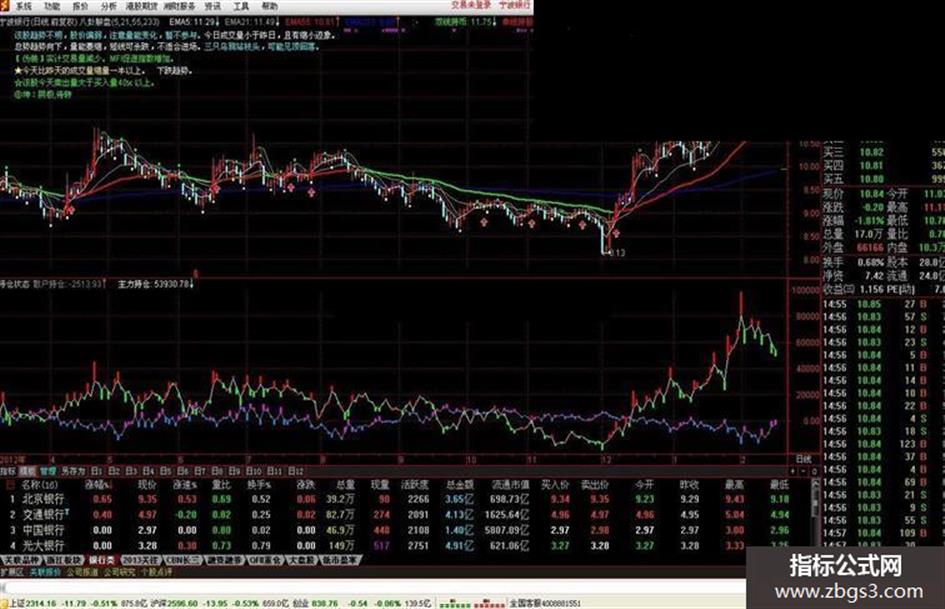Switch to the 日5 template slot
Screen dimensions: 945x609
pos(166,471)
